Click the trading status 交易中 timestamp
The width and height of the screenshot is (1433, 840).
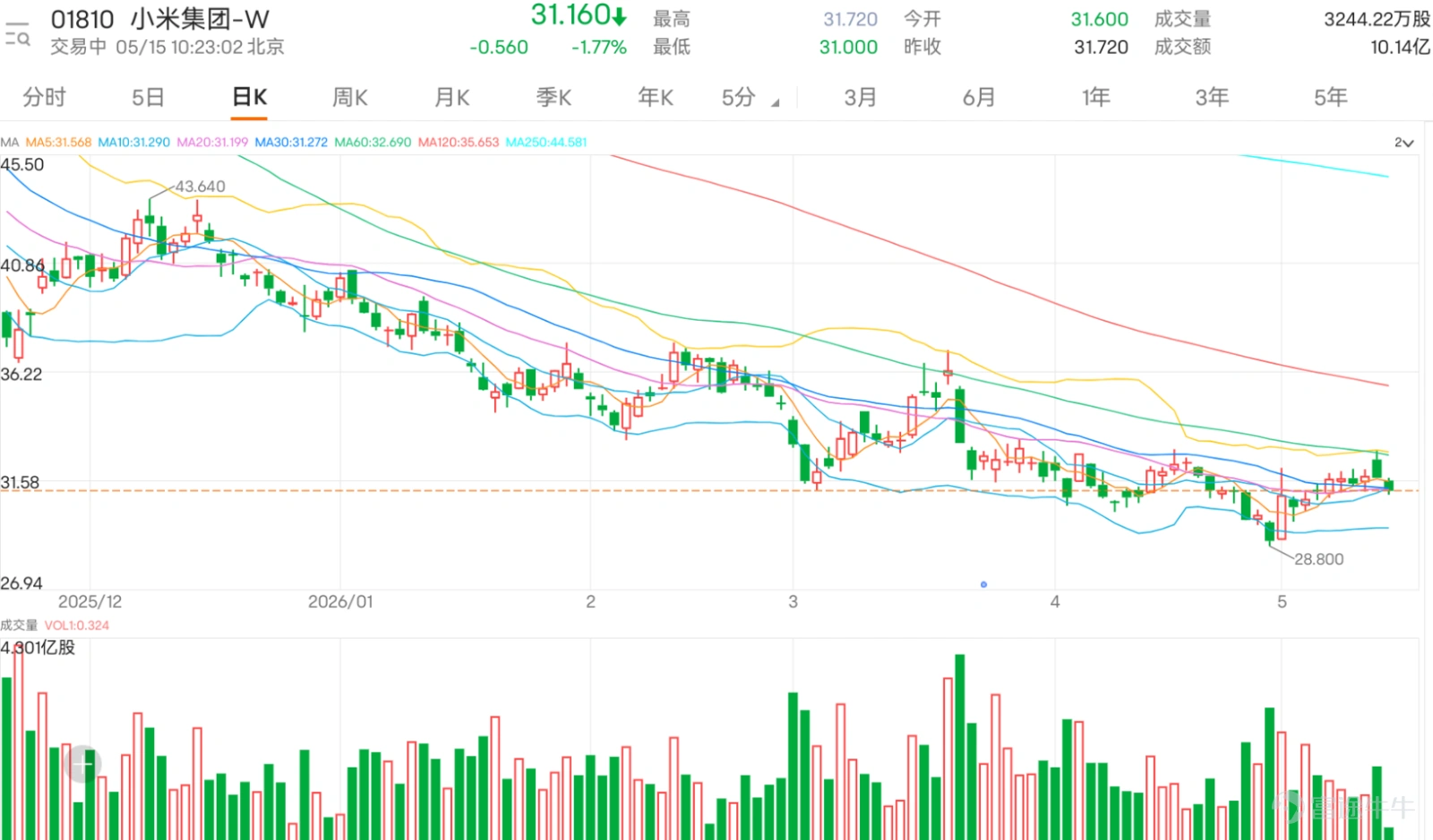point(167,47)
